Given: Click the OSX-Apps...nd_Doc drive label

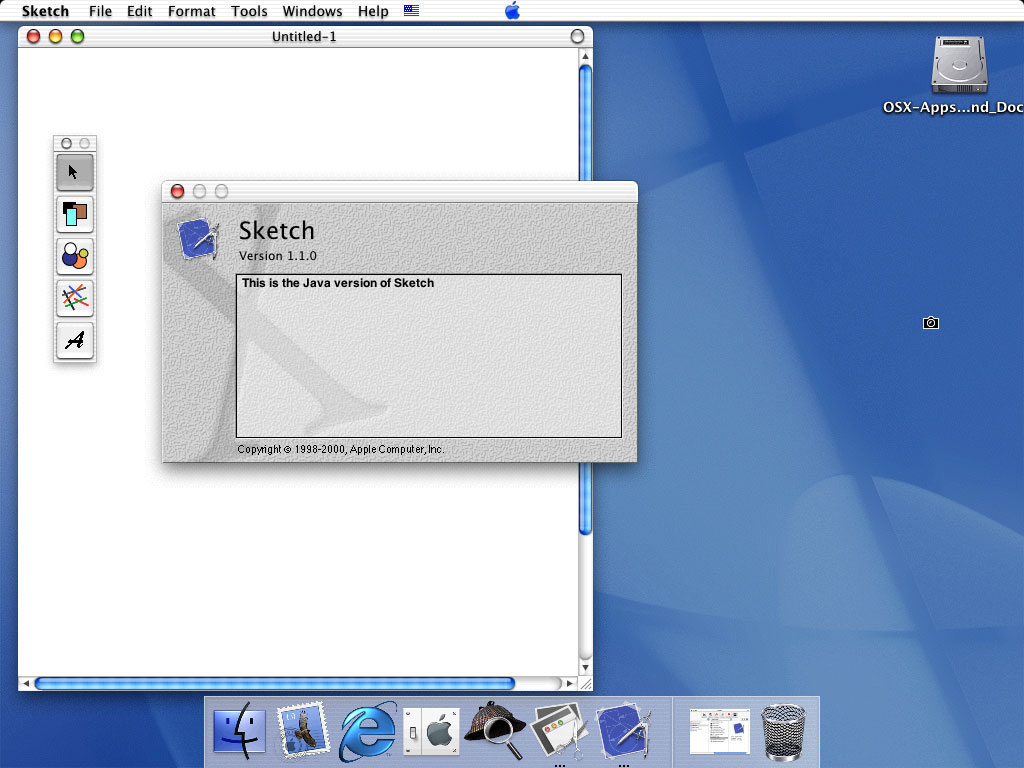Looking at the screenshot, I should tap(953, 107).
